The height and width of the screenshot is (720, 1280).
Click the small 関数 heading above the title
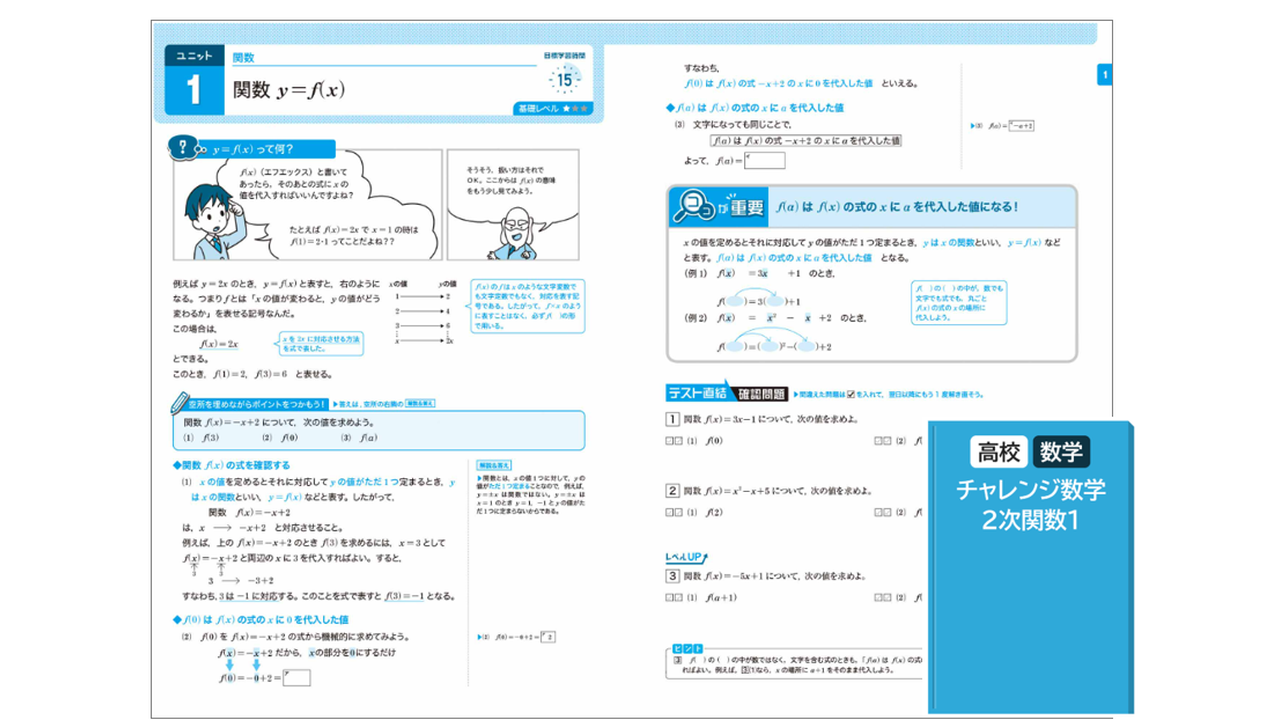(243, 57)
